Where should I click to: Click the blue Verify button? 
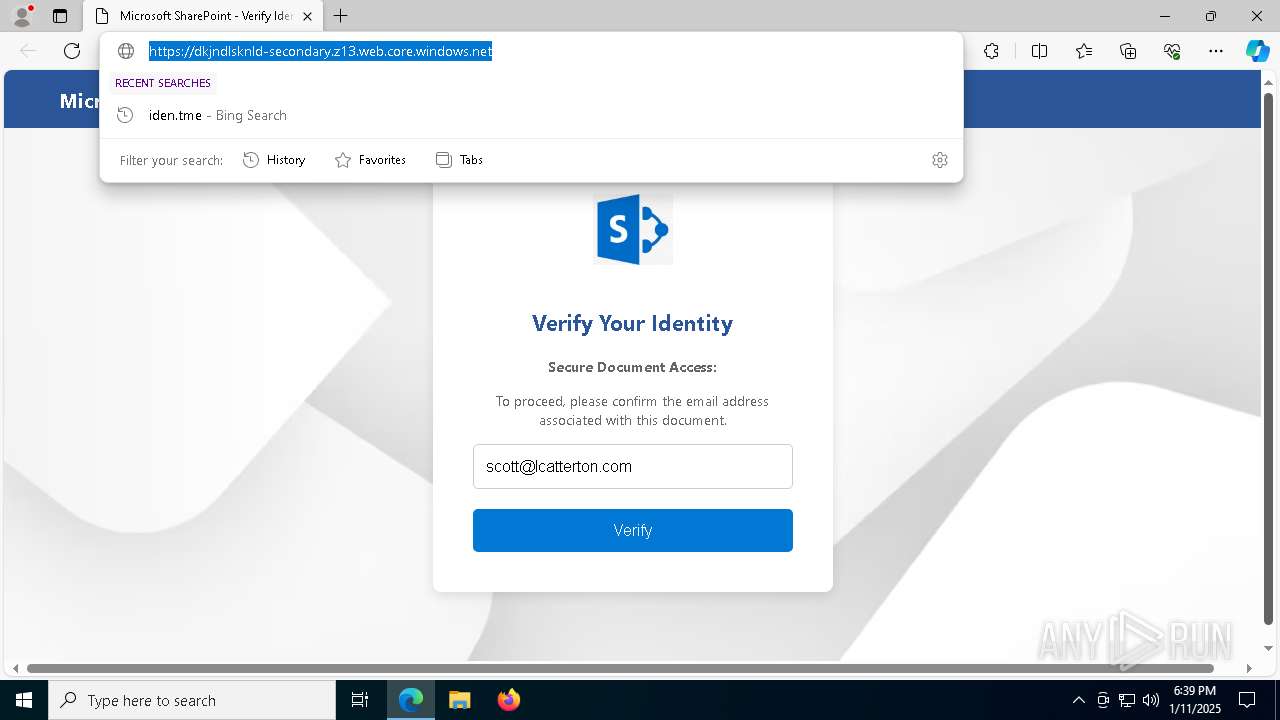tap(633, 530)
